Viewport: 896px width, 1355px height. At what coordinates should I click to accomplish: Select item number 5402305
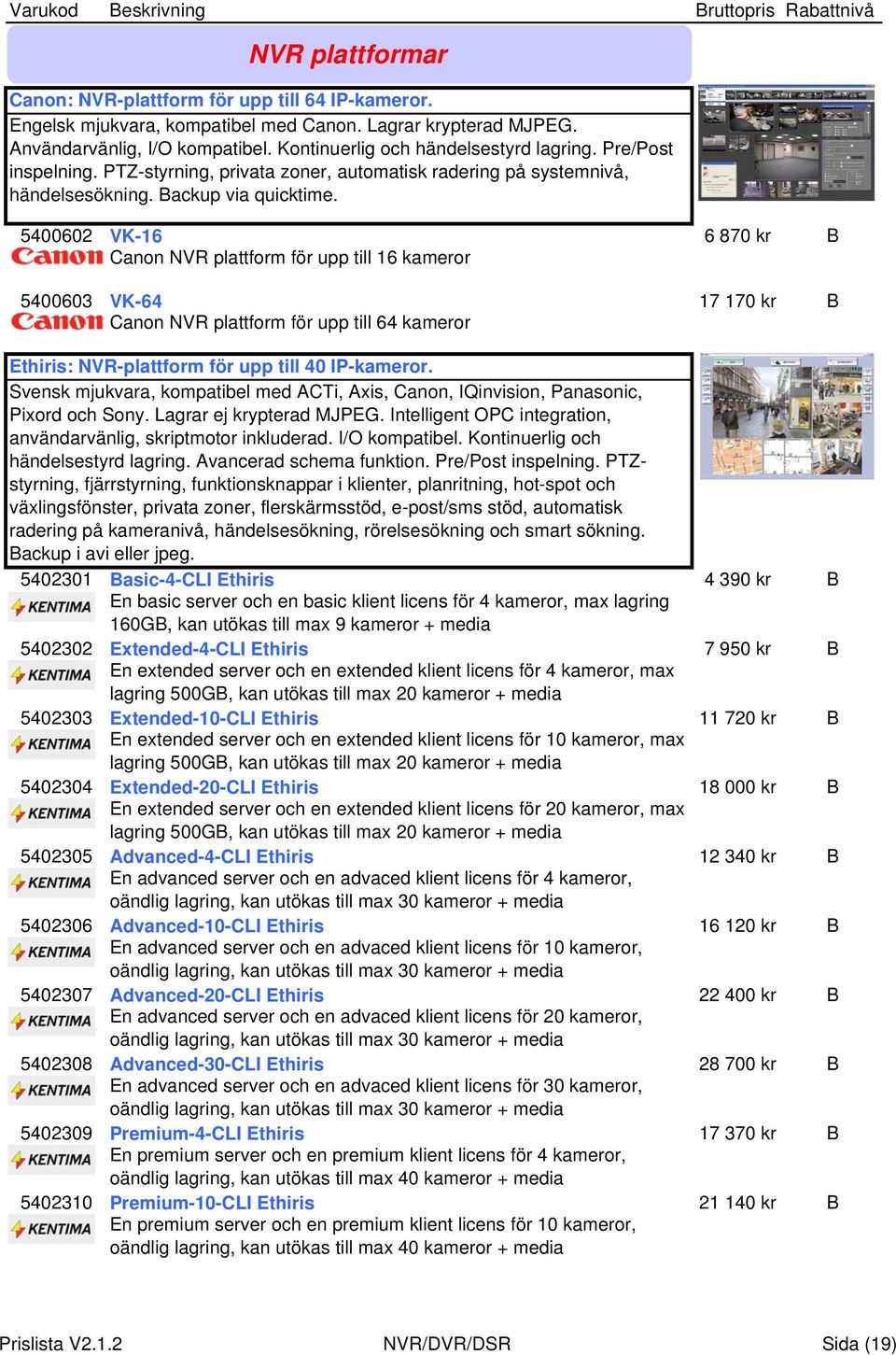tap(56, 856)
